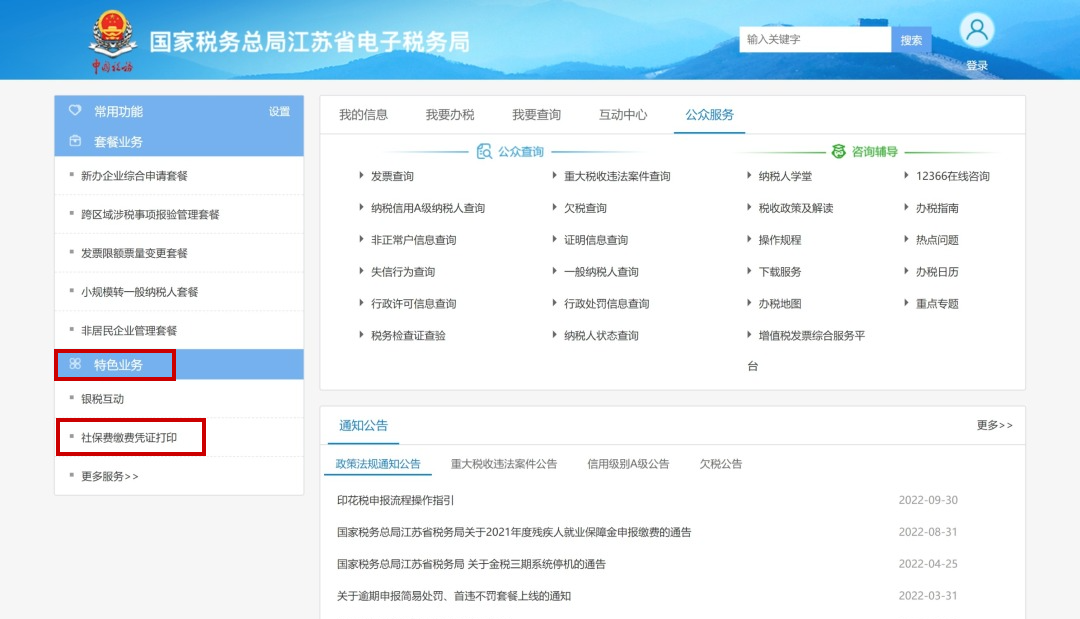Image resolution: width=1080 pixels, height=619 pixels.
Task: Open the 证明信息查询 link
Action: point(596,240)
